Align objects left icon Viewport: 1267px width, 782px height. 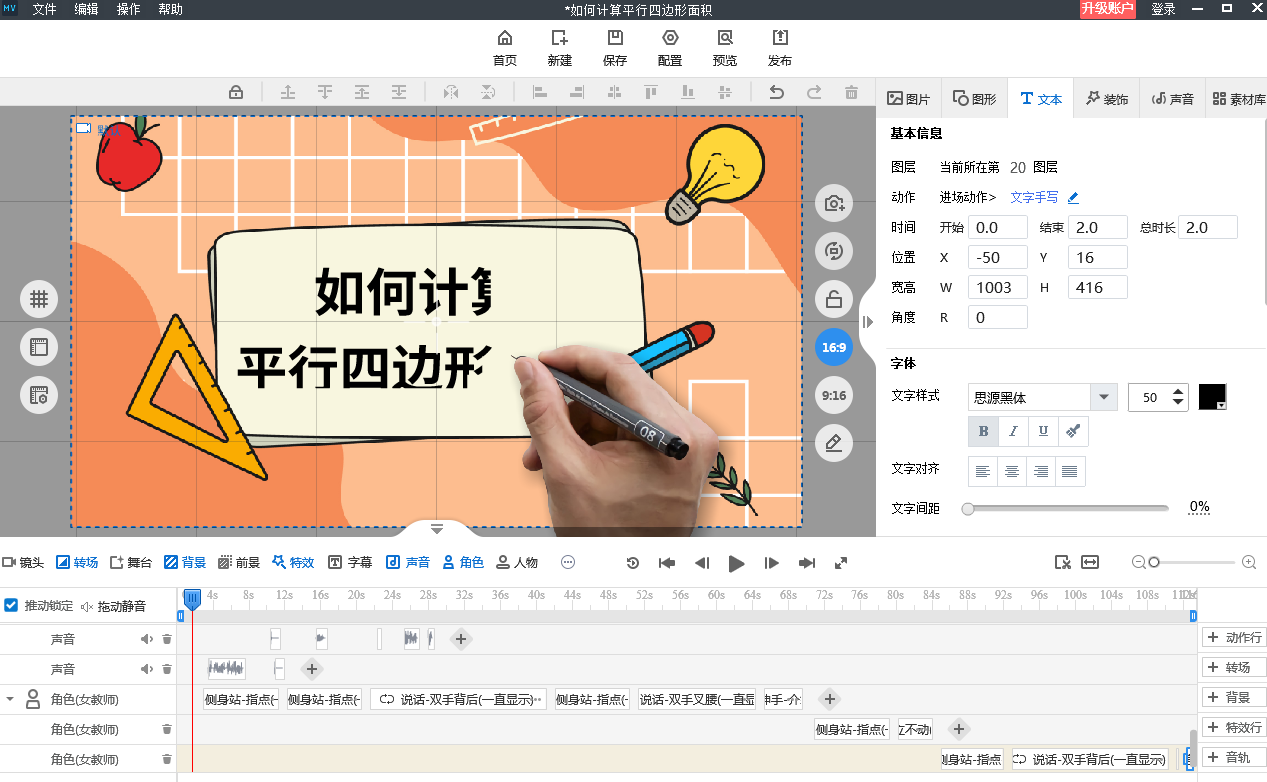540,92
